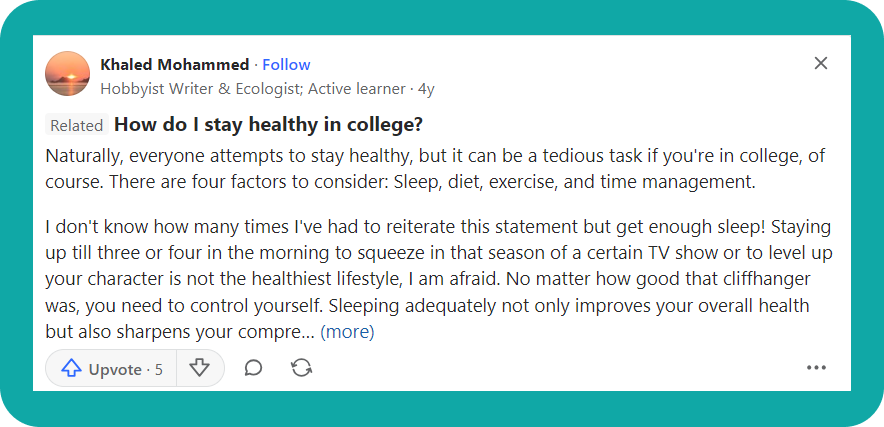The width and height of the screenshot is (884, 427).
Task: Open the three-dot more options menu
Action: tap(816, 368)
